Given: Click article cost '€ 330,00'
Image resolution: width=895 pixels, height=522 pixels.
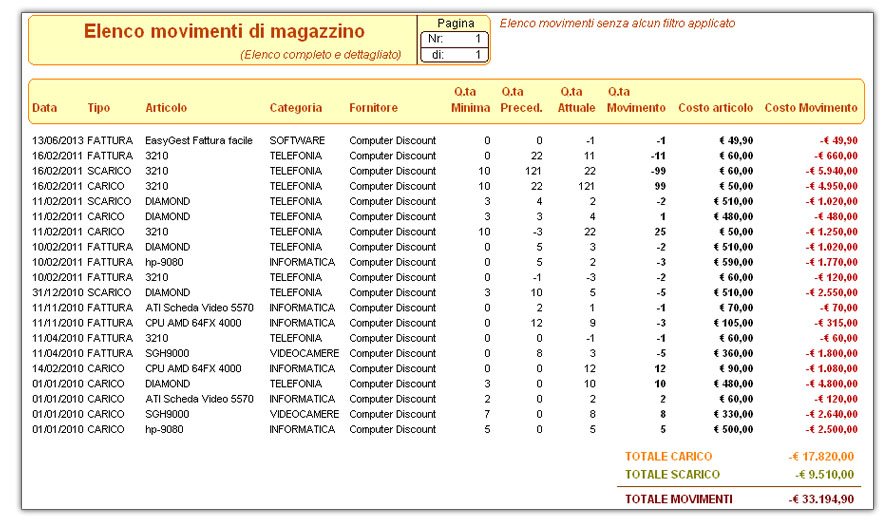Looking at the screenshot, I should [x=733, y=414].
